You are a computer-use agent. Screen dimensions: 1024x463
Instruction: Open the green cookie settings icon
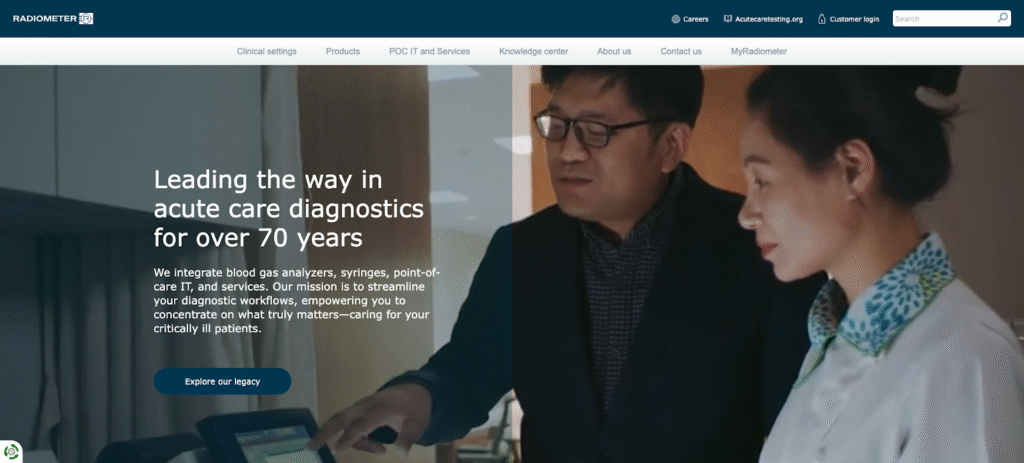(x=11, y=451)
